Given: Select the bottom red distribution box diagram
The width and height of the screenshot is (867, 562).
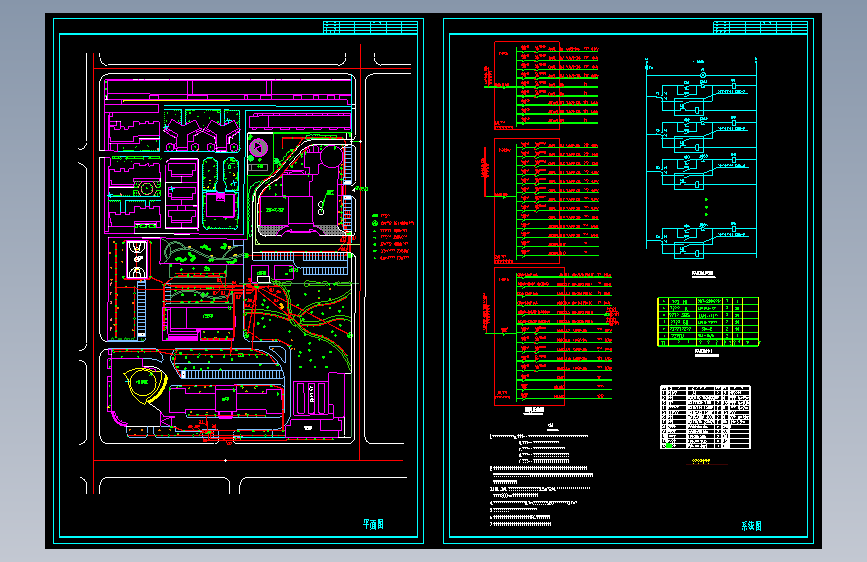Looking at the screenshot, I should (x=550, y=336).
